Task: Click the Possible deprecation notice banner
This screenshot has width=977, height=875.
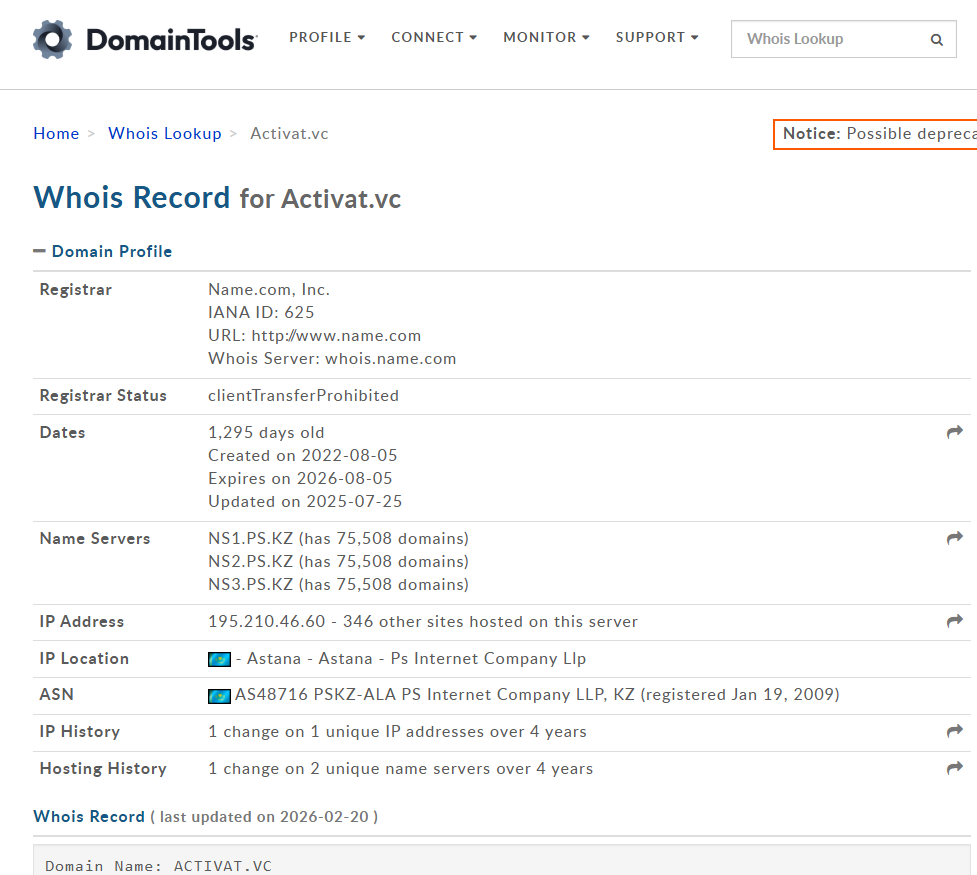Action: [876, 134]
